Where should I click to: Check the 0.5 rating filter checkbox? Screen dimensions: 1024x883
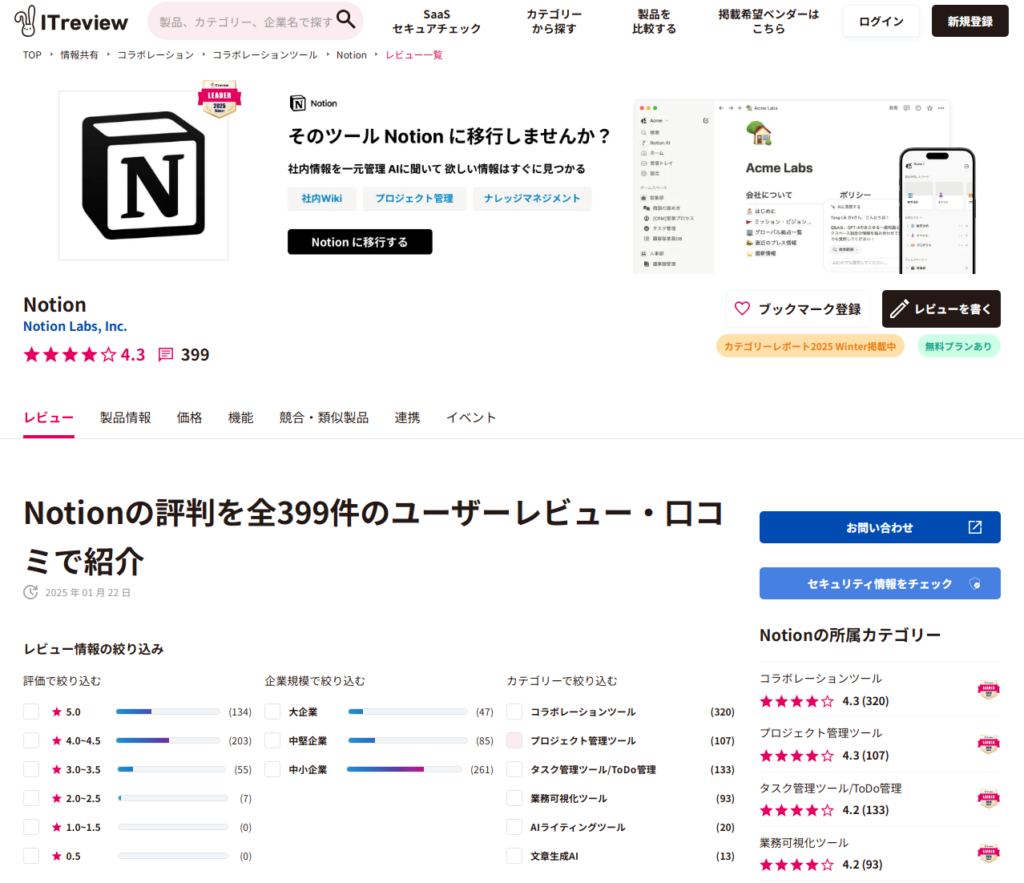31,856
